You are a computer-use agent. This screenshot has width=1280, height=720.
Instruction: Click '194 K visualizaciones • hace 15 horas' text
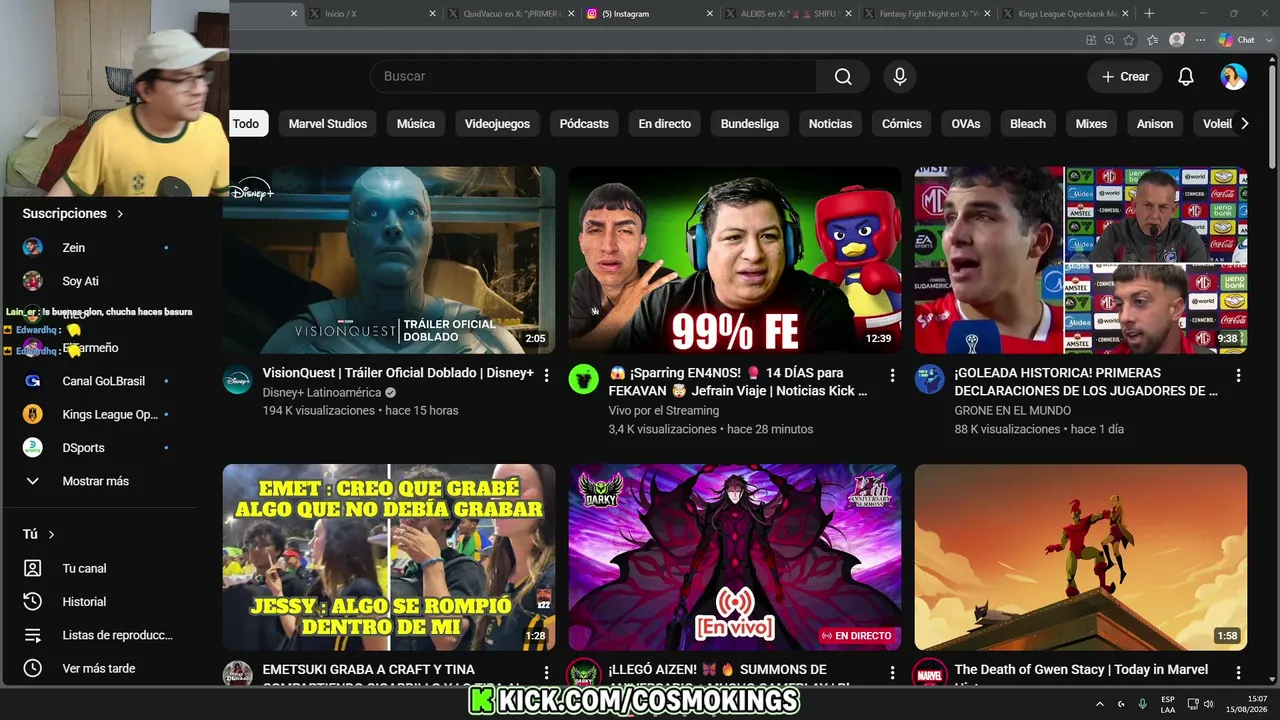[x=361, y=411]
